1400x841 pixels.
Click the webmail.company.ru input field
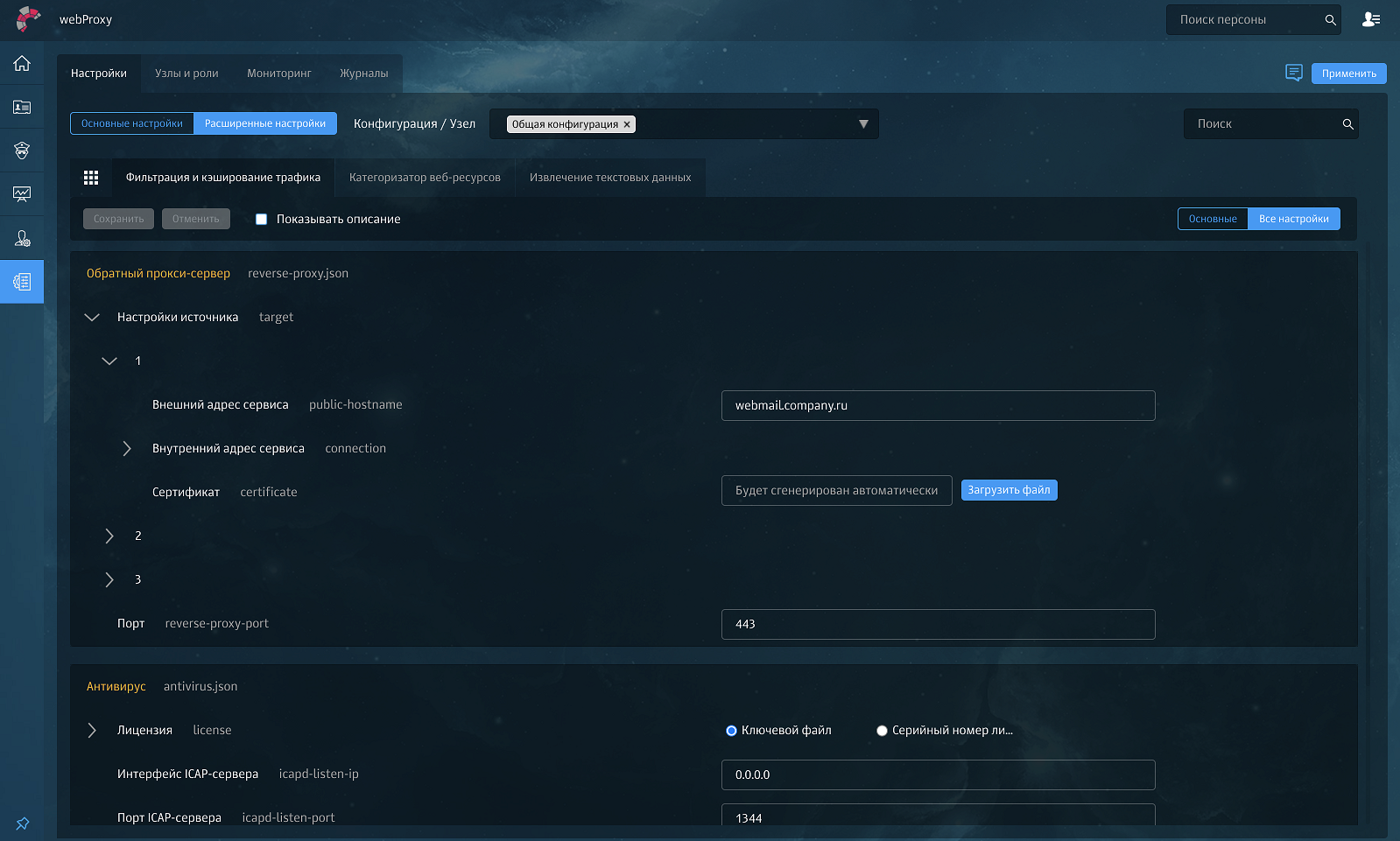(x=938, y=405)
